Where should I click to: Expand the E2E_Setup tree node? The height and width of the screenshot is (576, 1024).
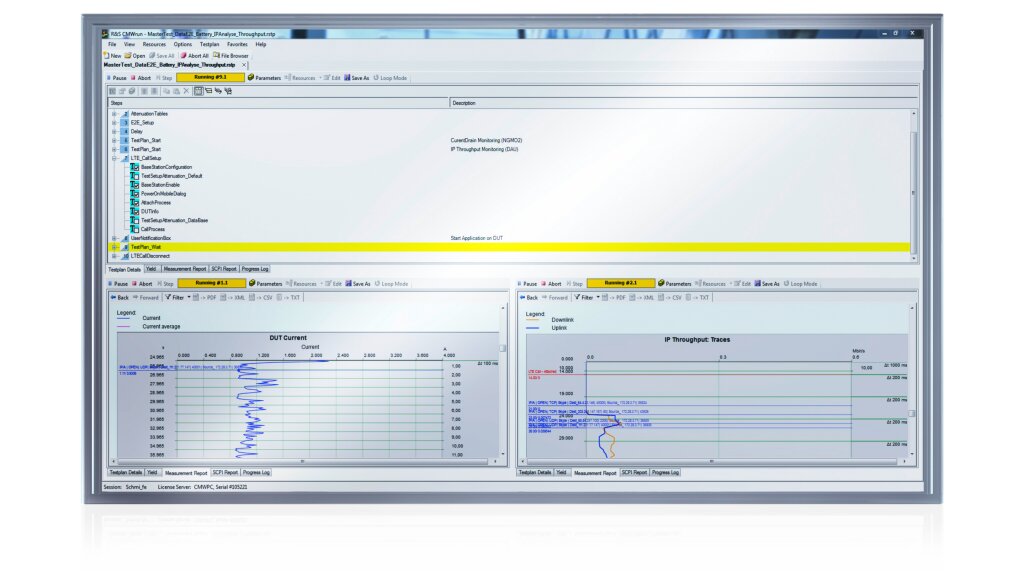point(114,122)
